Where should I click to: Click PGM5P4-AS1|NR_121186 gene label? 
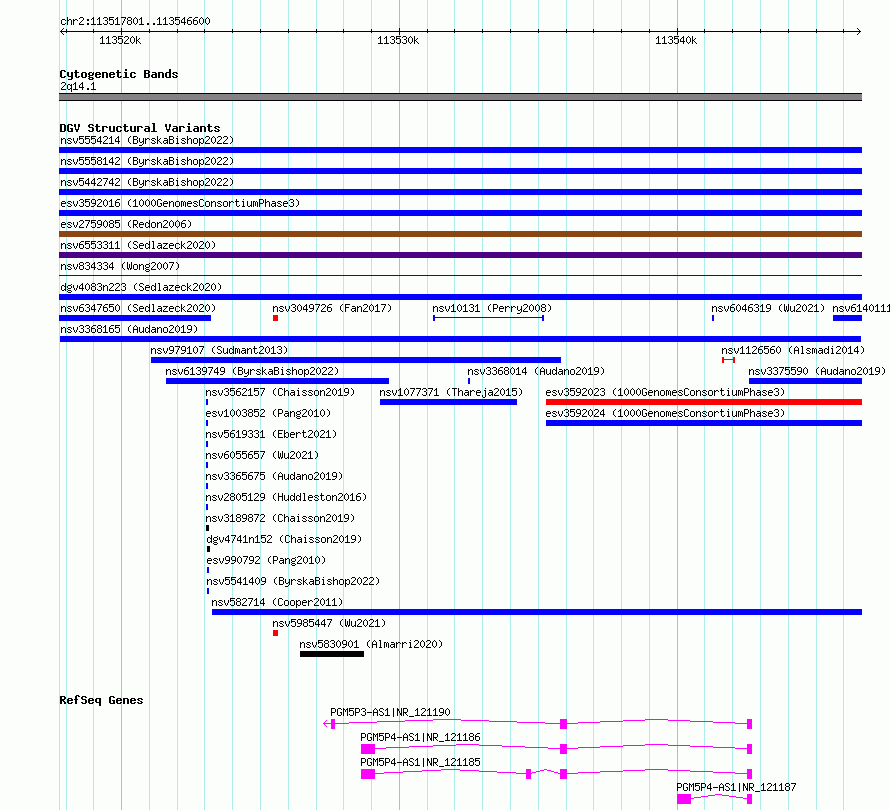click(421, 737)
